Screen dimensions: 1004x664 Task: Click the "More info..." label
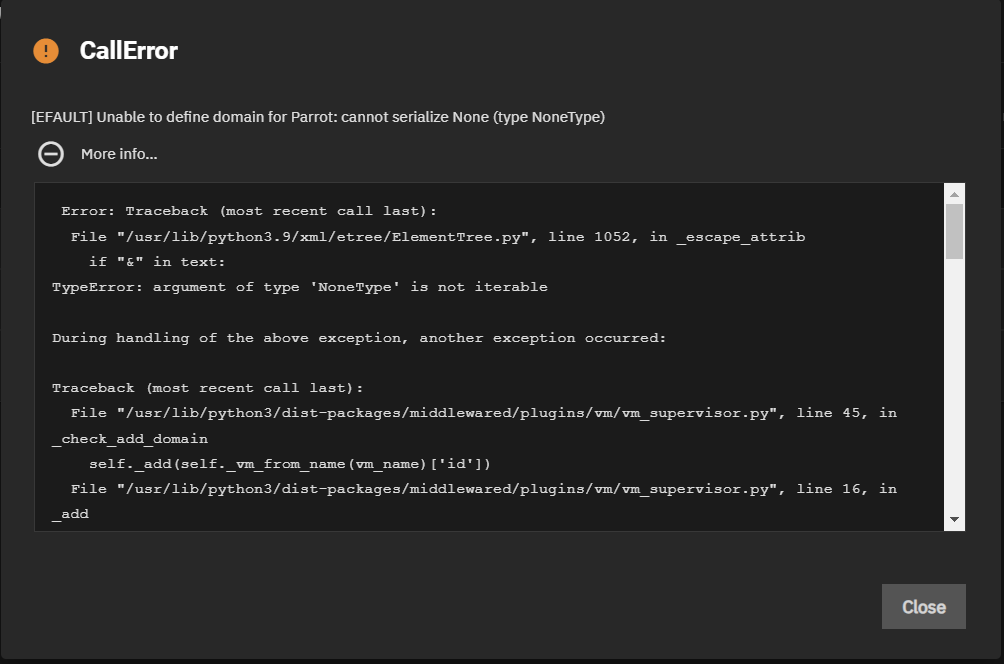(119, 154)
